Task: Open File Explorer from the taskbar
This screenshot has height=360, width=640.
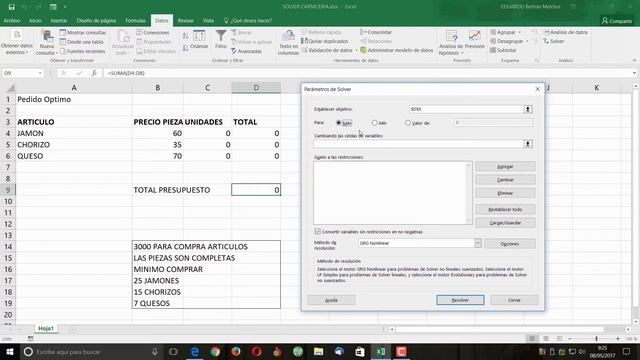Action: pyautogui.click(x=318, y=351)
